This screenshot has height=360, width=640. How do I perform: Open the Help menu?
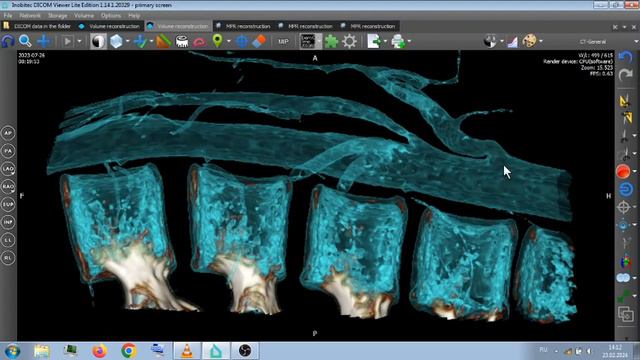point(134,16)
